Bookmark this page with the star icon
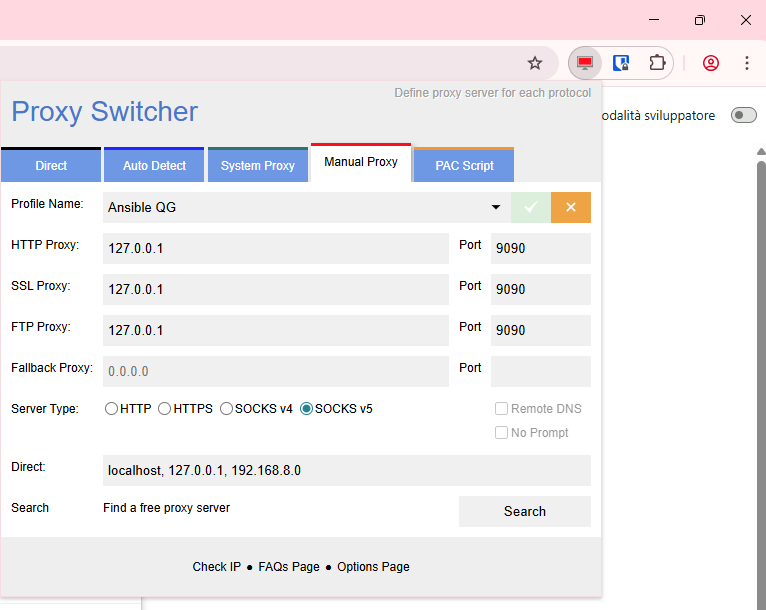Viewport: 766px width, 610px height. (535, 63)
